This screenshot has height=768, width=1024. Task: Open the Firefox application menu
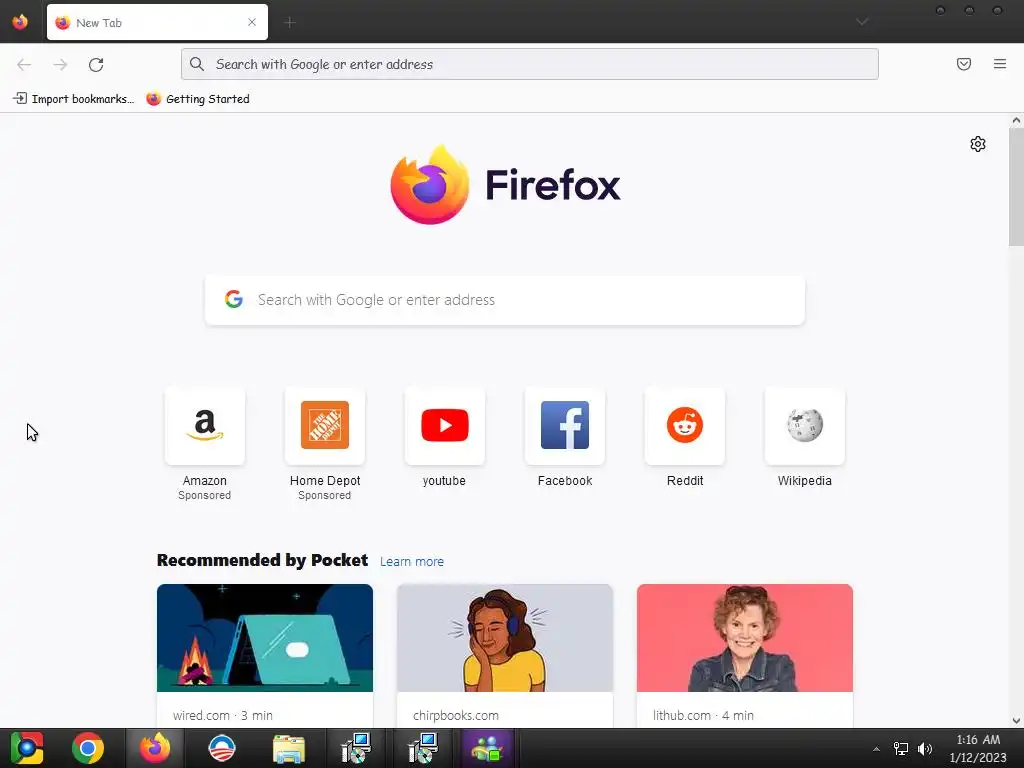click(1000, 64)
